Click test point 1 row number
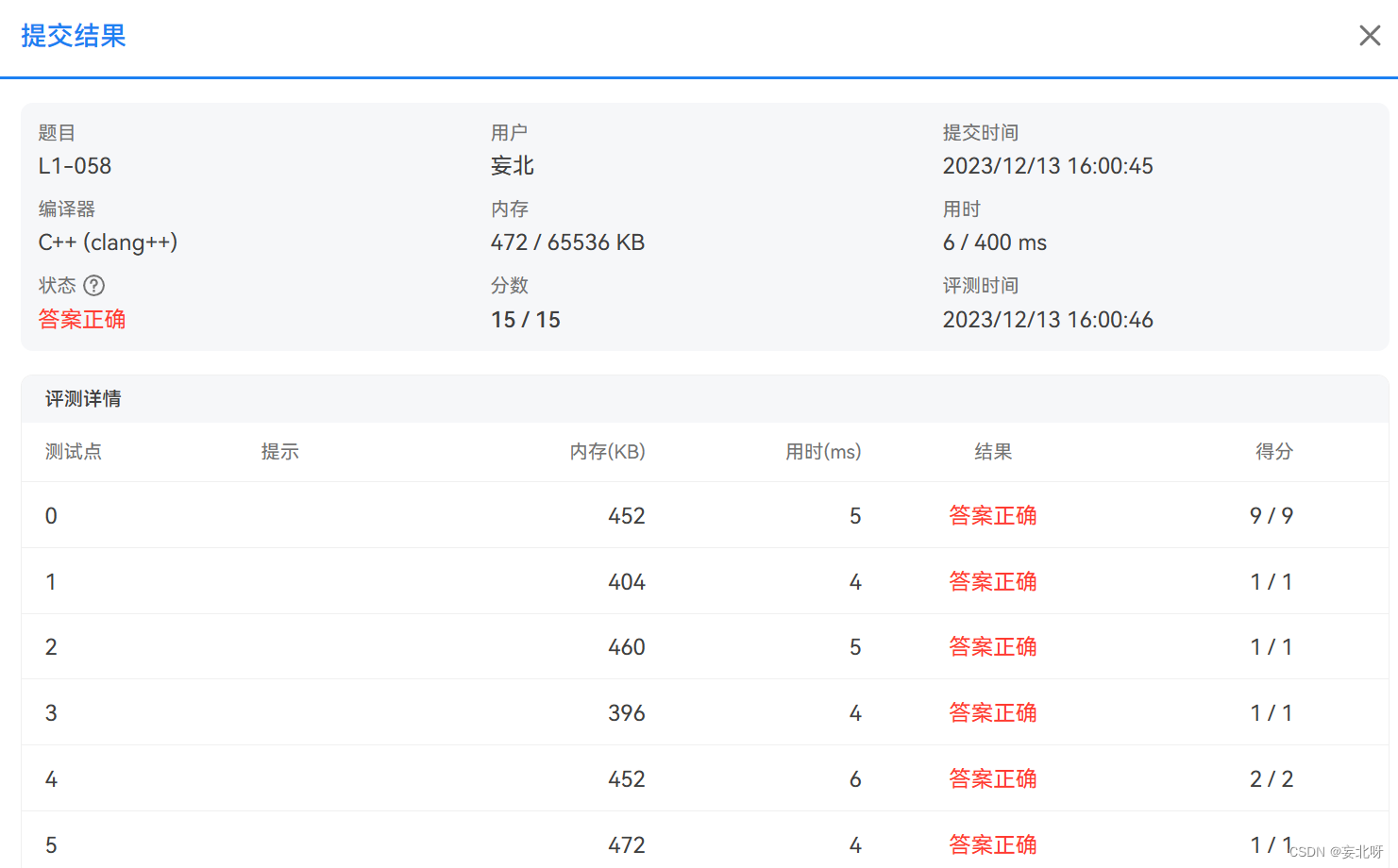 click(51, 582)
